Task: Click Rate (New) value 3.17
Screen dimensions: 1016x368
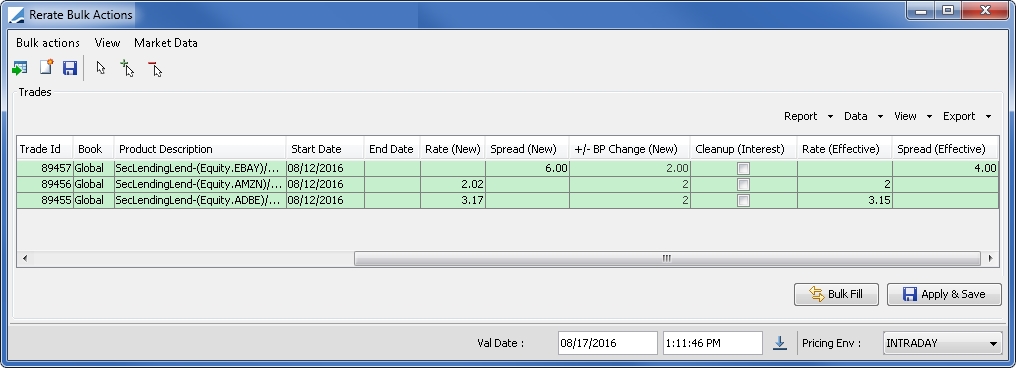Action: (x=453, y=200)
